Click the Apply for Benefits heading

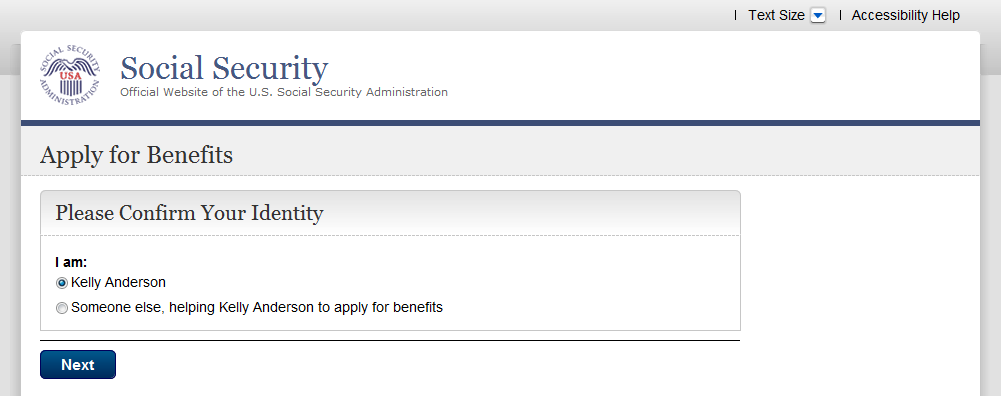click(137, 155)
